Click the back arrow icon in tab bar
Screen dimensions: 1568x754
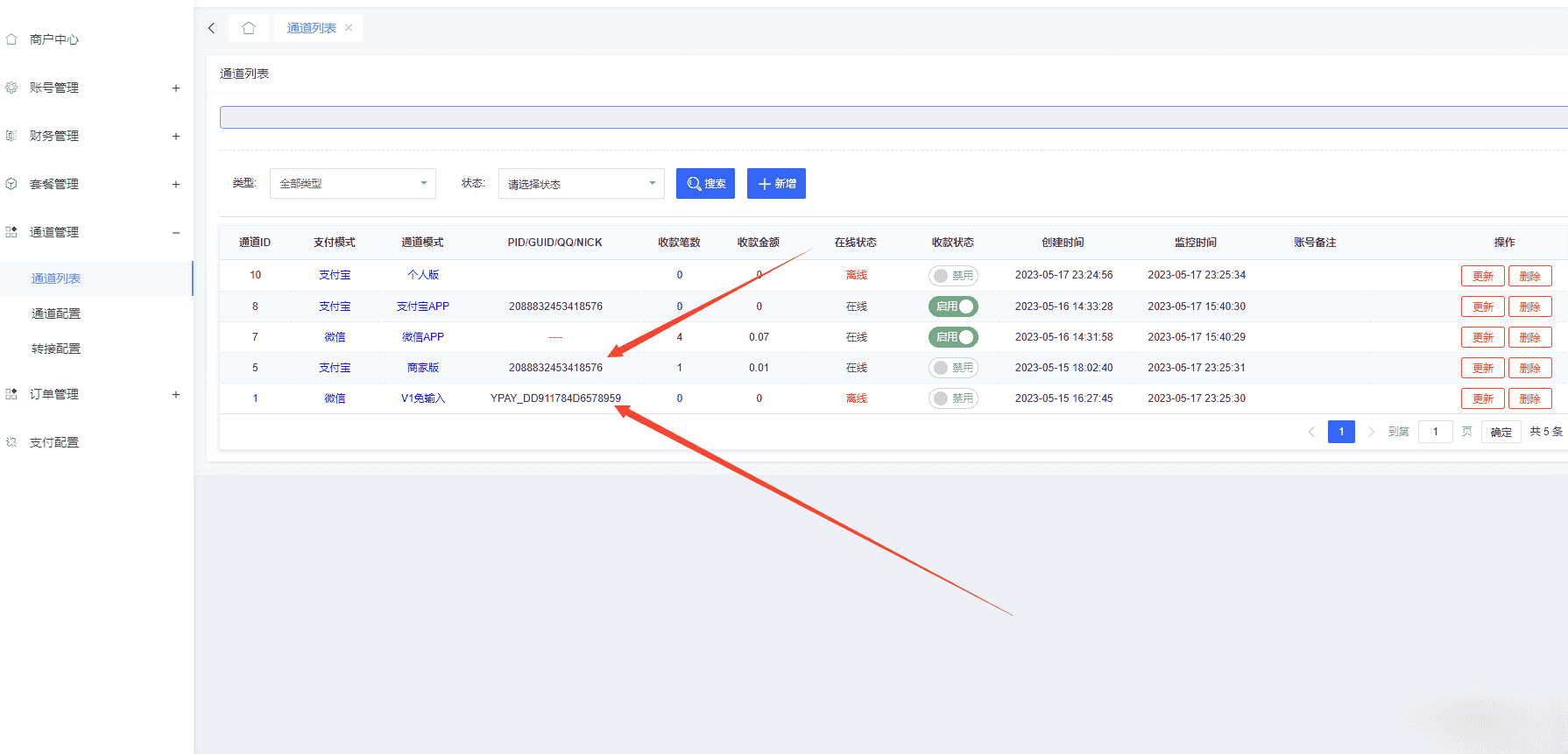coord(212,28)
